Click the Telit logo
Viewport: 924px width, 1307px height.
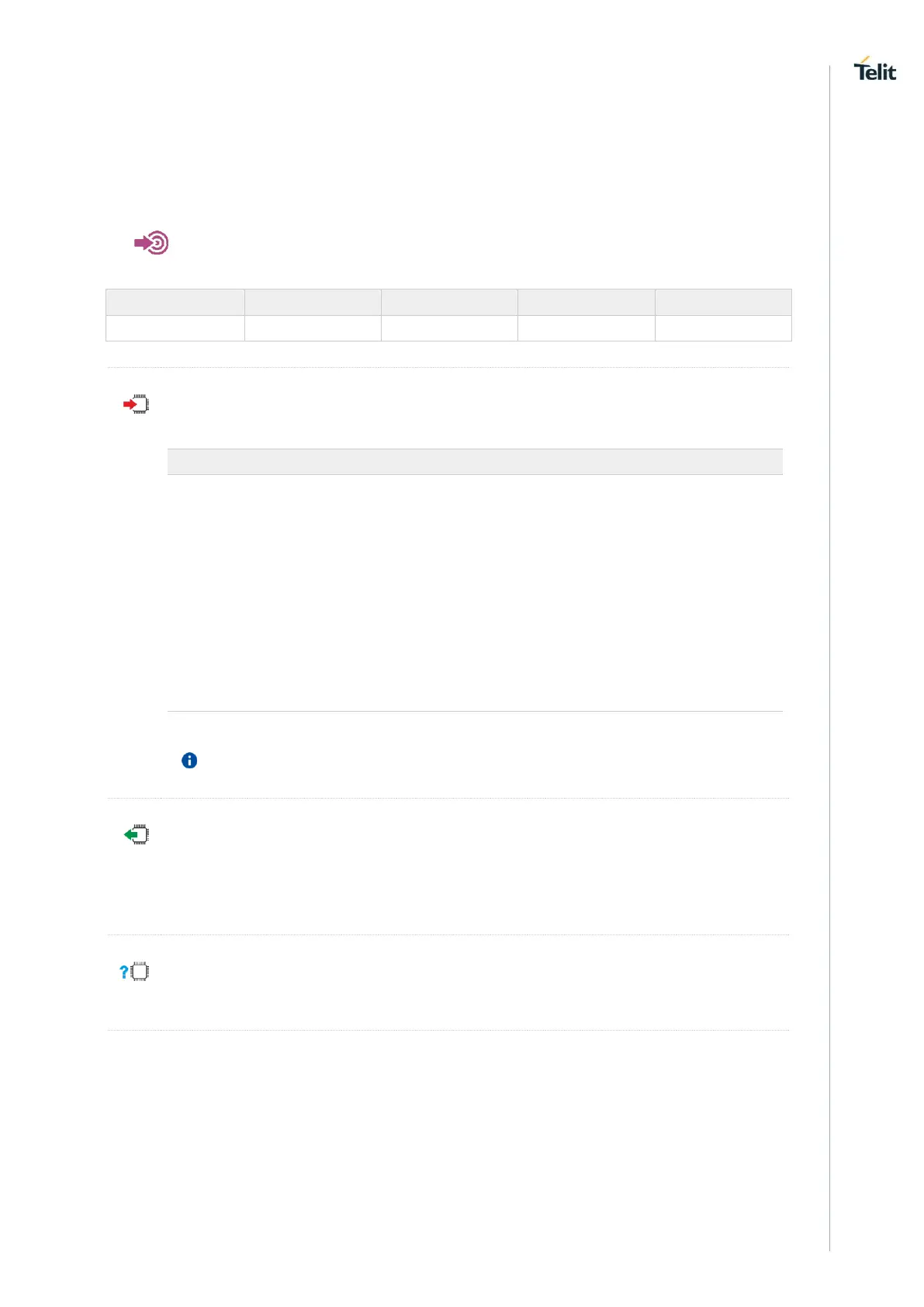pos(874,70)
